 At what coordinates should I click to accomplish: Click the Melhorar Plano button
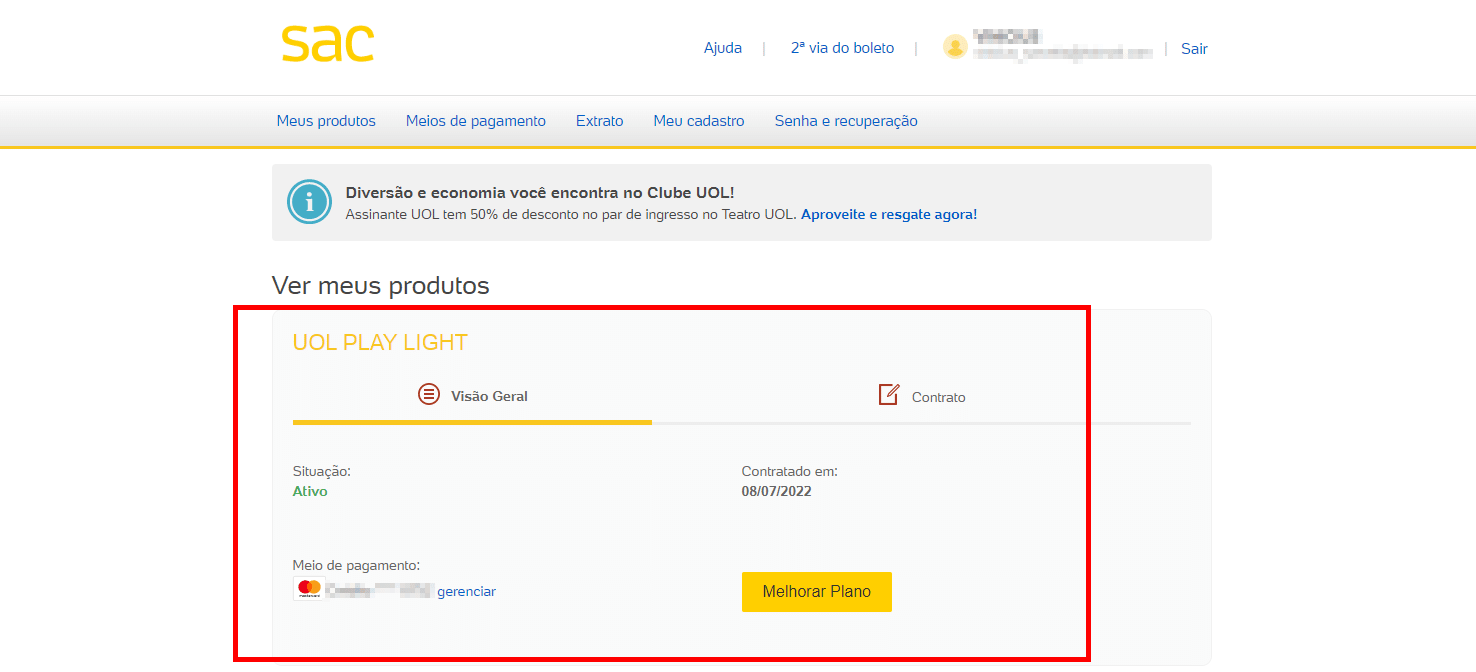click(817, 591)
